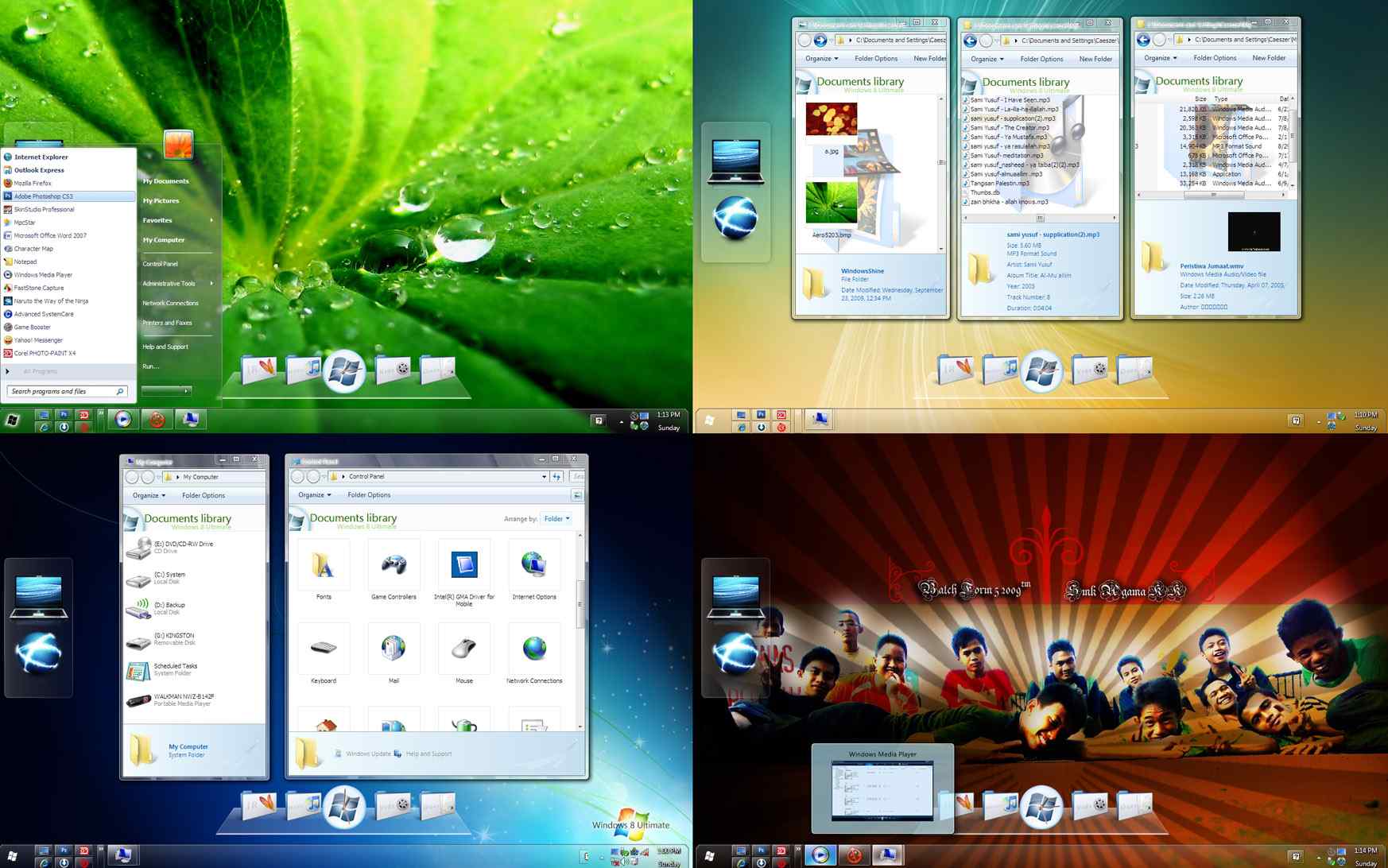Open Game Controllers in the Control Panel window
Viewport: 1388px width, 868px height.
pyautogui.click(x=394, y=565)
